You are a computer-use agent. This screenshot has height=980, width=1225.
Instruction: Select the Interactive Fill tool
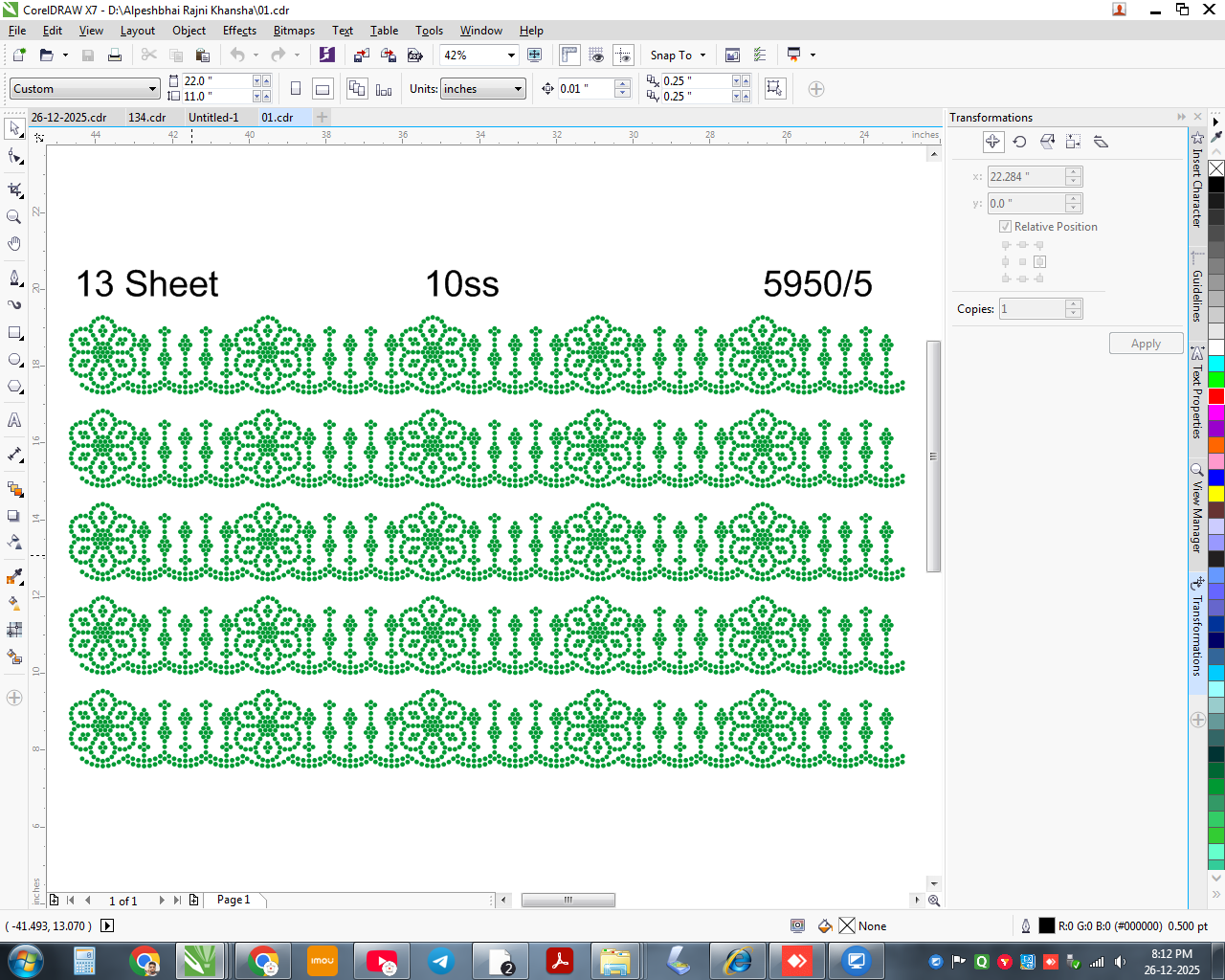point(14,603)
